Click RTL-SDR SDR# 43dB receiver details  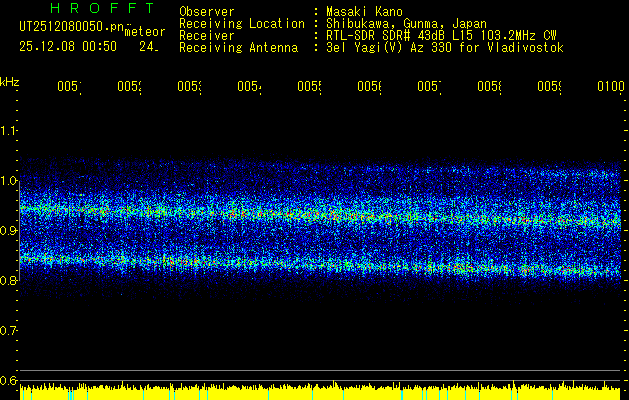click(x=441, y=36)
